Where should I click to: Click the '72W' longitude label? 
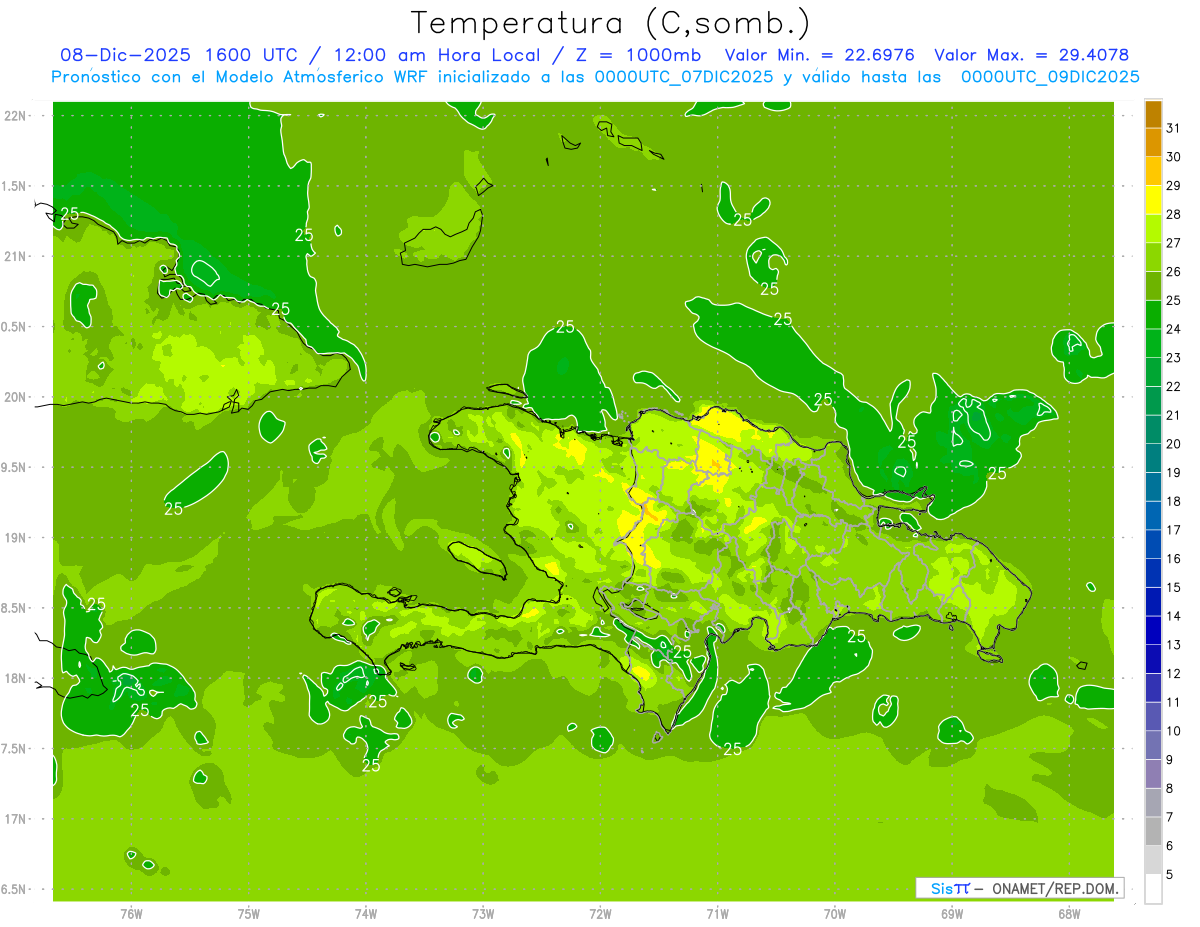[x=600, y=913]
